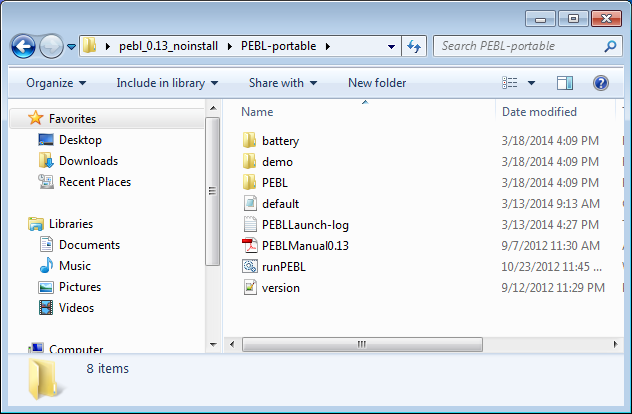The image size is (632, 414).
Task: Click navigation pane scroll up arrow
Action: pos(213,108)
